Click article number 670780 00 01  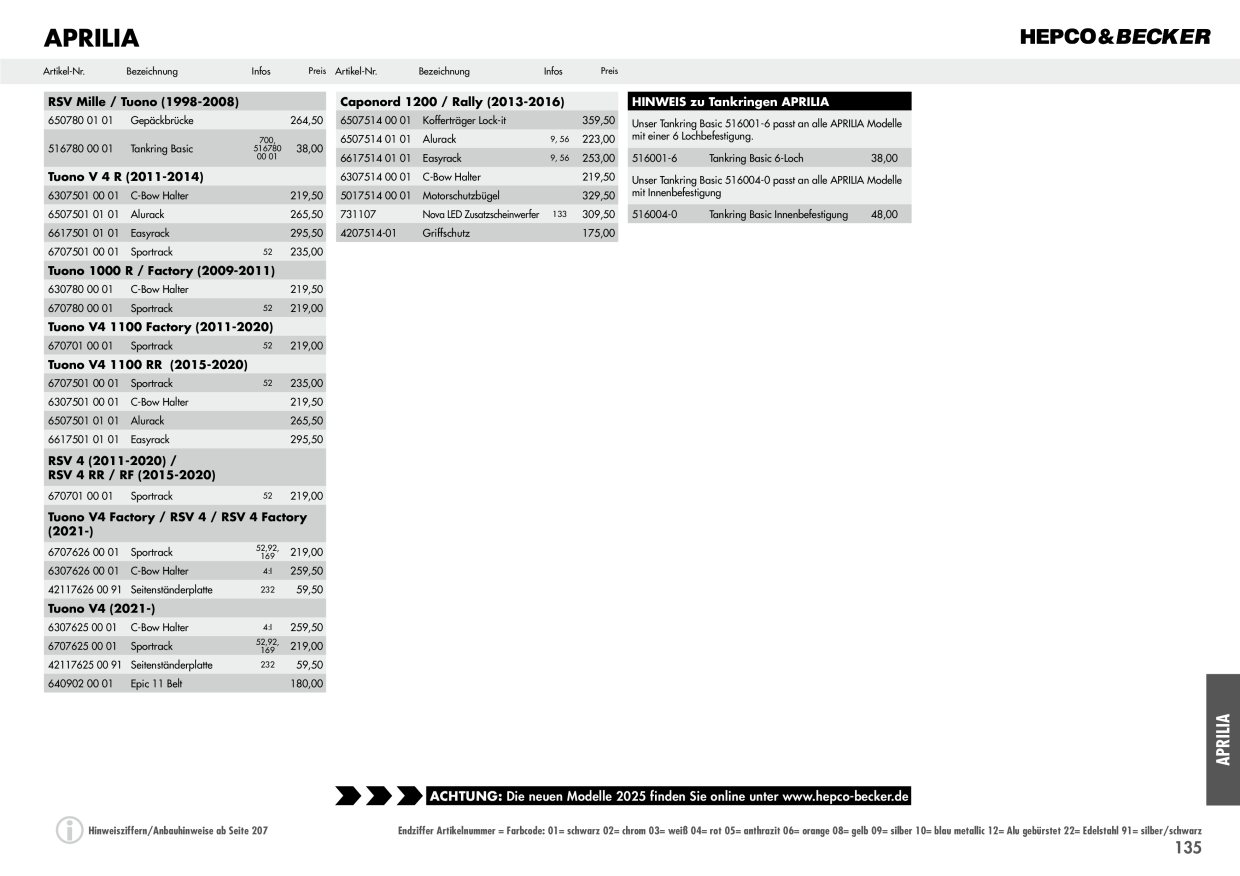pyautogui.click(x=80, y=308)
